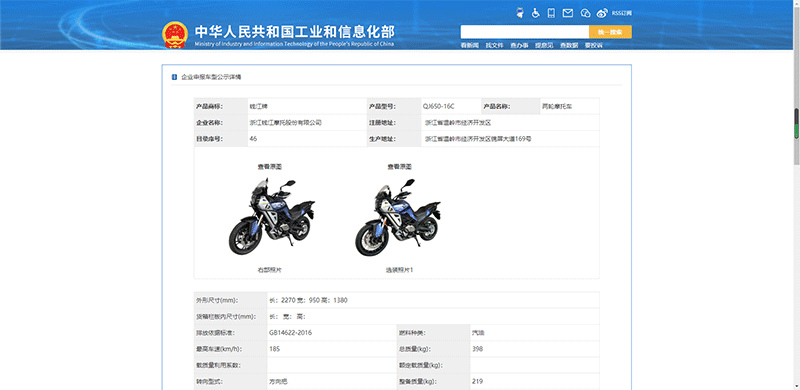Open the 右部照片 motorcycle thumbnail

click(271, 217)
